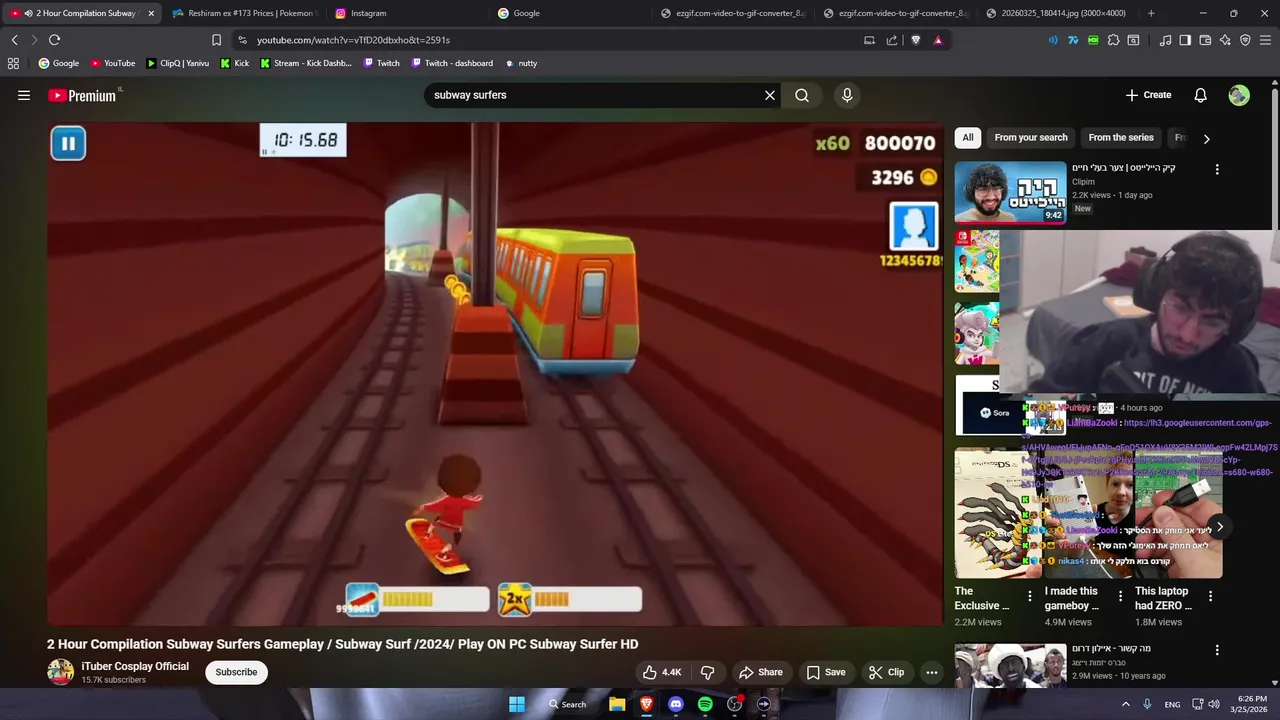Viewport: 1280px width, 720px height.
Task: Open Brave playlist music note icon
Action: click(x=1165, y=40)
